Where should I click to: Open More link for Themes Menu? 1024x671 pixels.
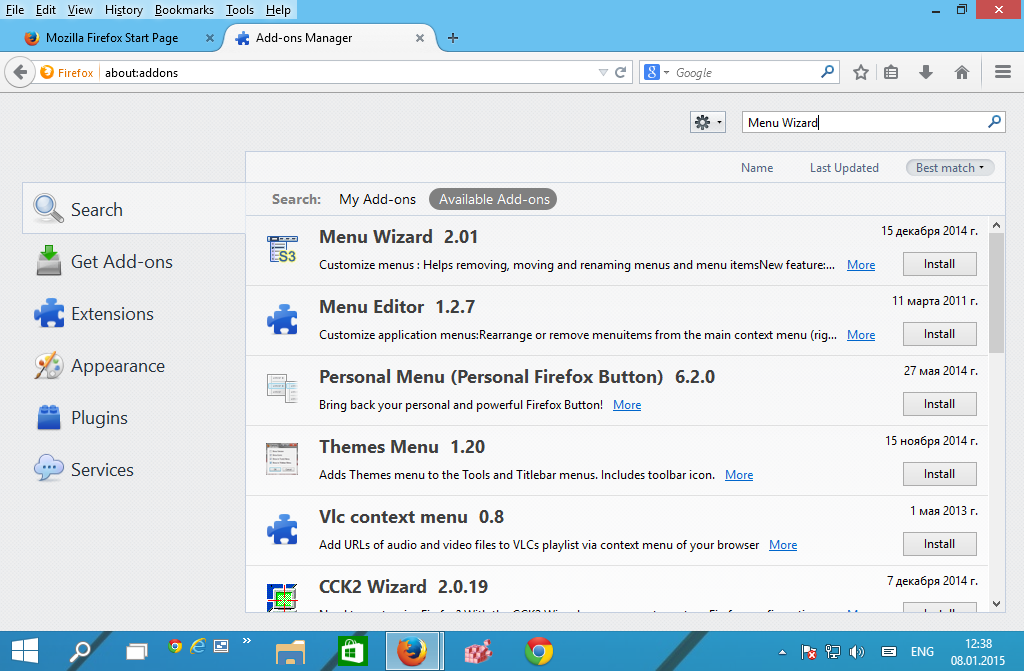click(x=739, y=475)
